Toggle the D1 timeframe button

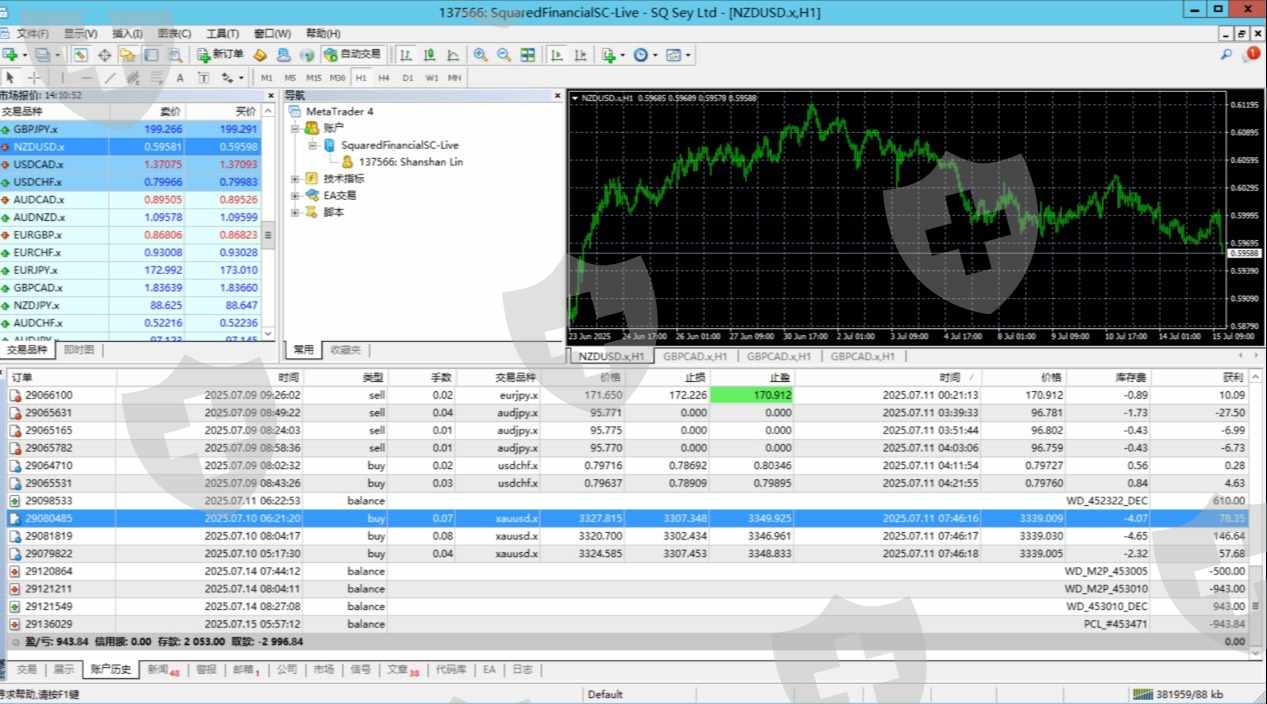[408, 78]
